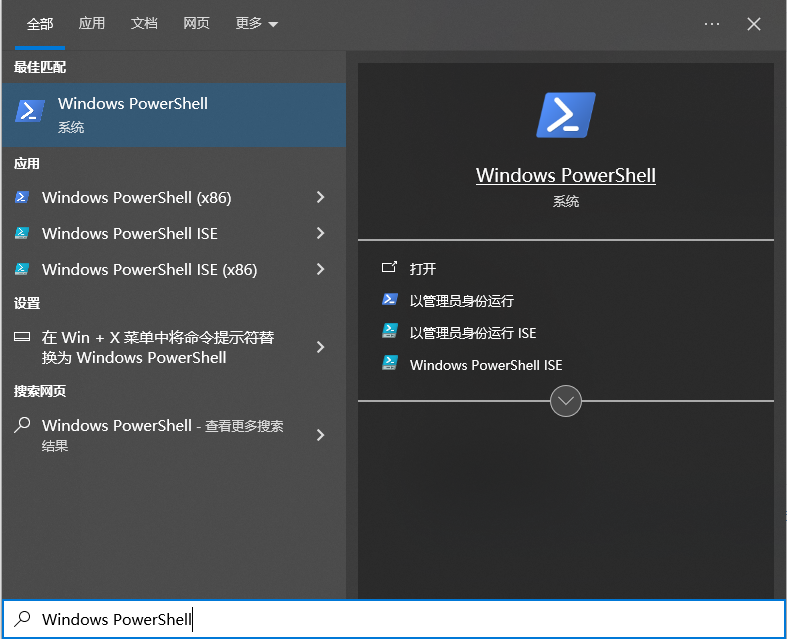
Task: Switch to the 网页 tab
Action: point(196,24)
